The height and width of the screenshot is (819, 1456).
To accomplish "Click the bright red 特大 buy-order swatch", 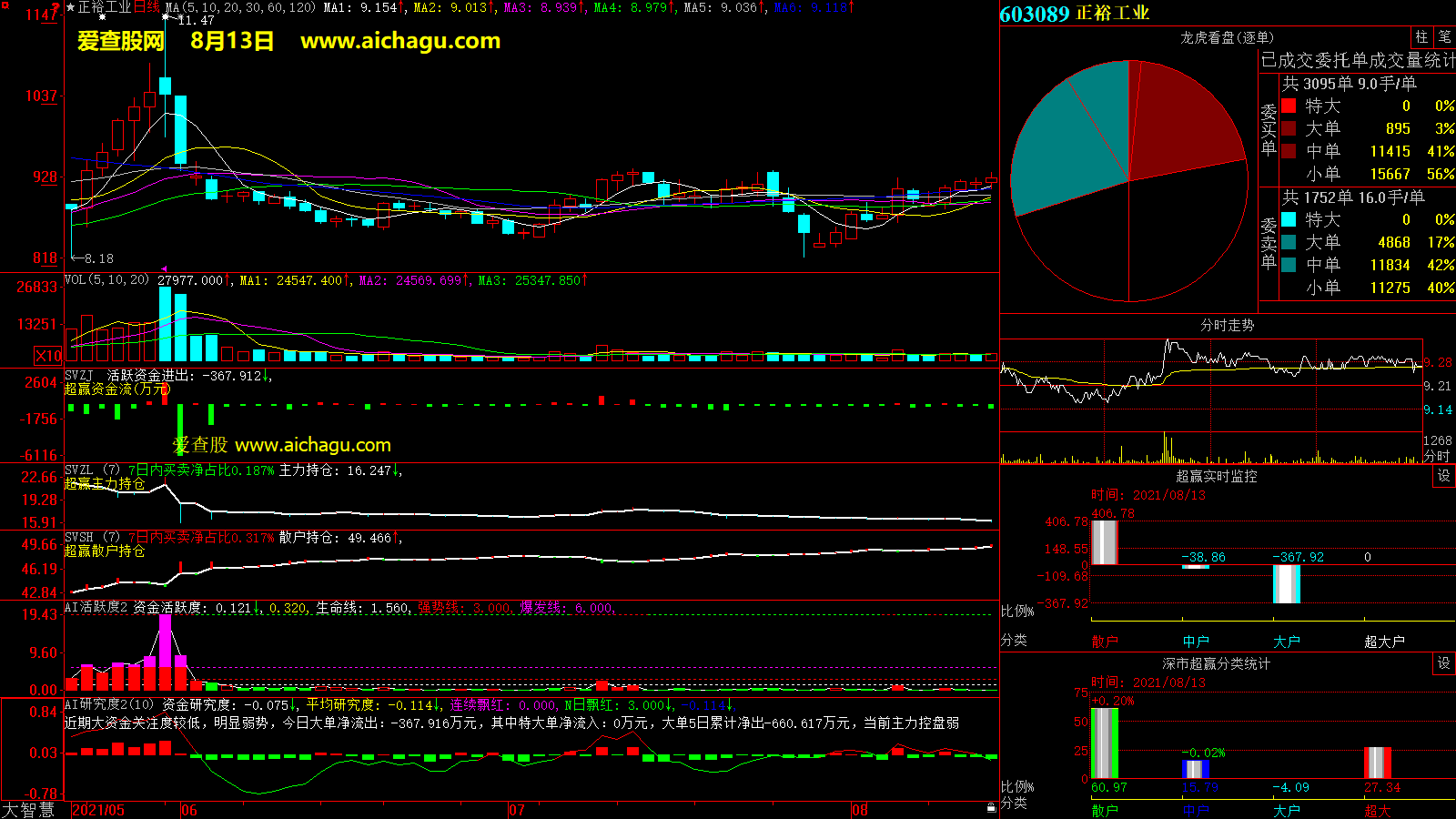I will (x=1289, y=106).
